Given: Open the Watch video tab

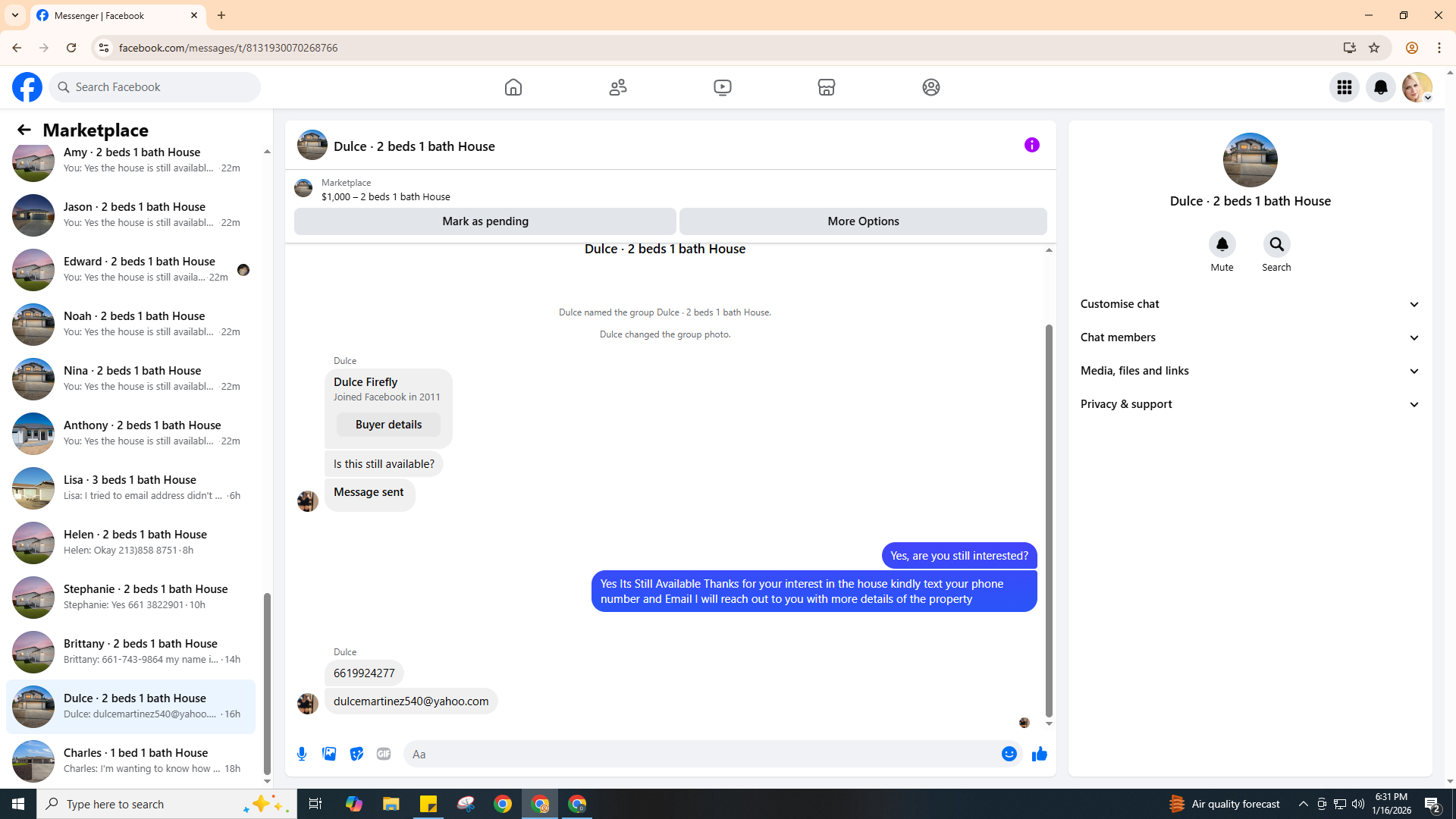Looking at the screenshot, I should pos(722,87).
